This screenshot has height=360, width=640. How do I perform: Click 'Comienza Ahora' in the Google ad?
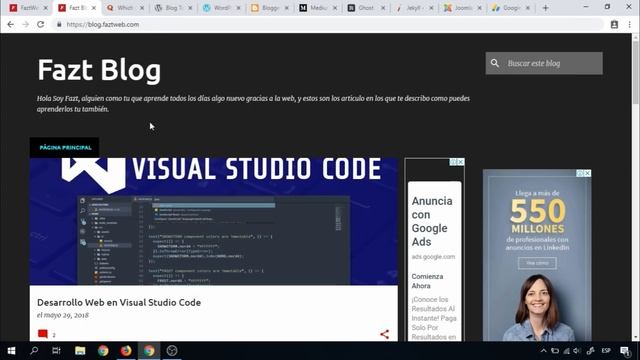click(427, 281)
